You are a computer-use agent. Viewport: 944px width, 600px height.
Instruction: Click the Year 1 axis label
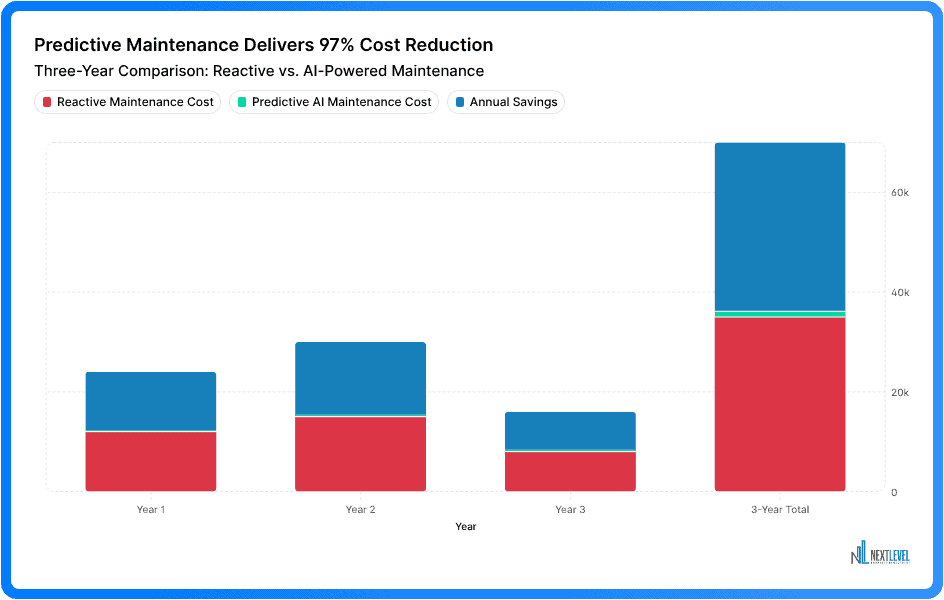pyautogui.click(x=151, y=510)
